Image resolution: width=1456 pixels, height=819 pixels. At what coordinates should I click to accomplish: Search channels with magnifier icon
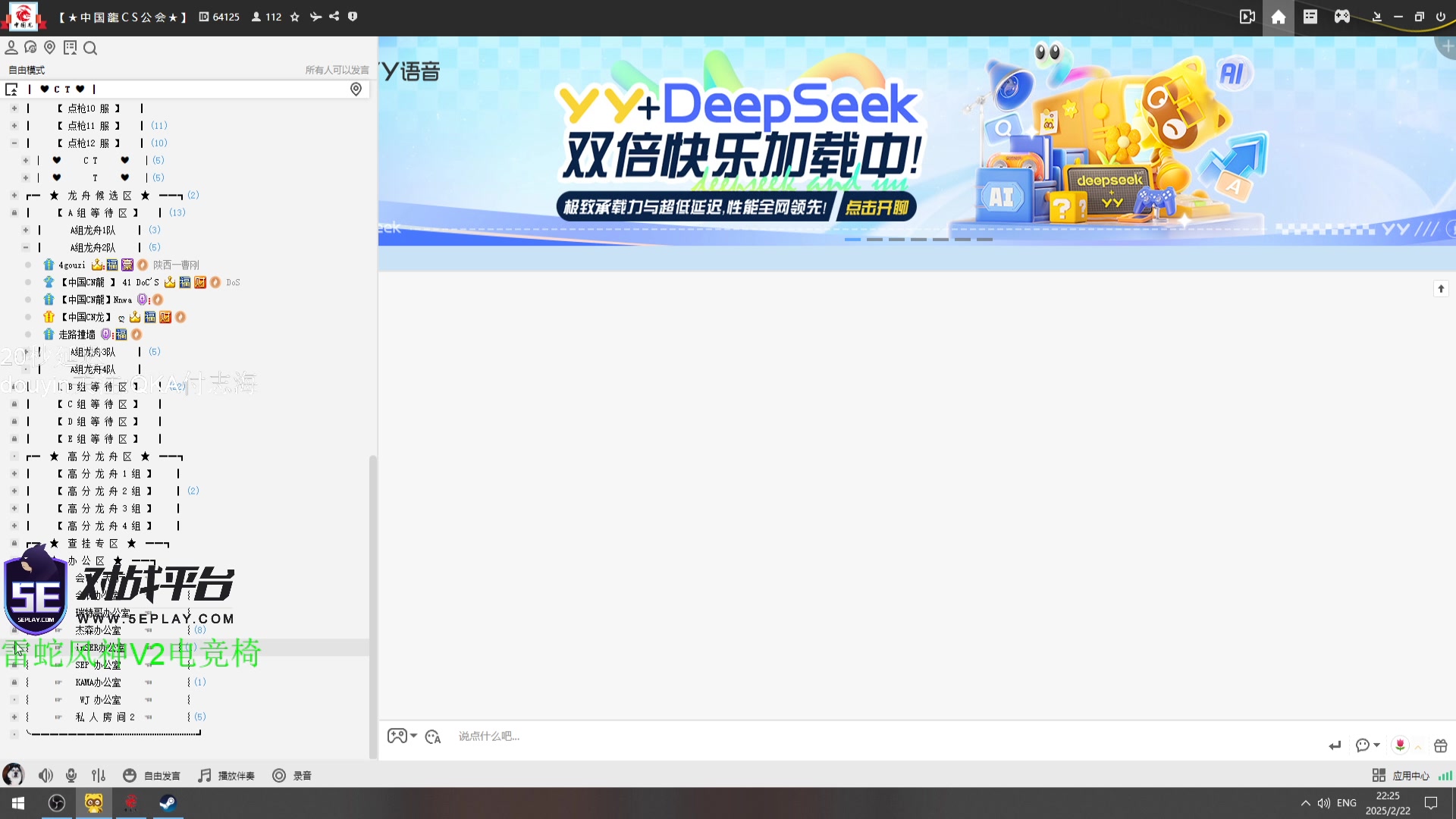[x=90, y=49]
